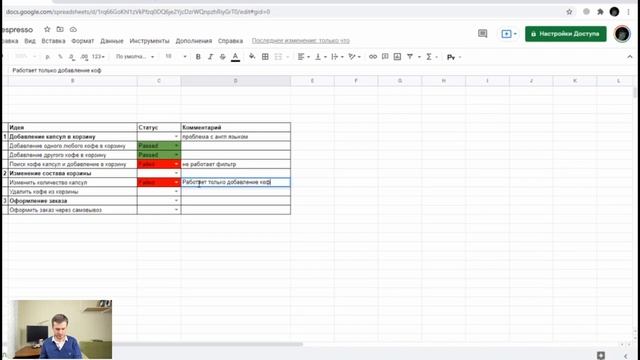This screenshot has width=640, height=360.
Task: Decrease decimal places
Action: pos(72,57)
